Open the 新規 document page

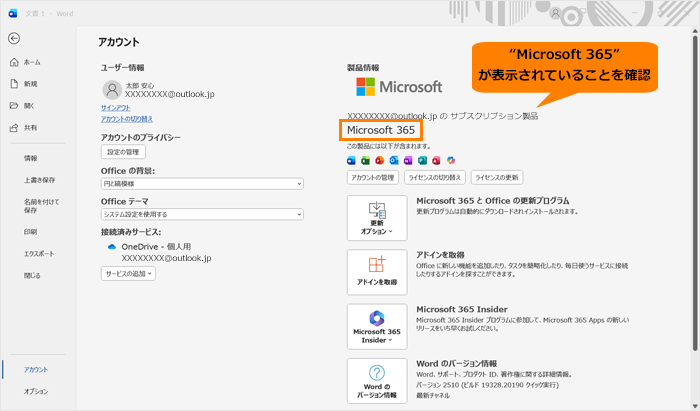25,84
